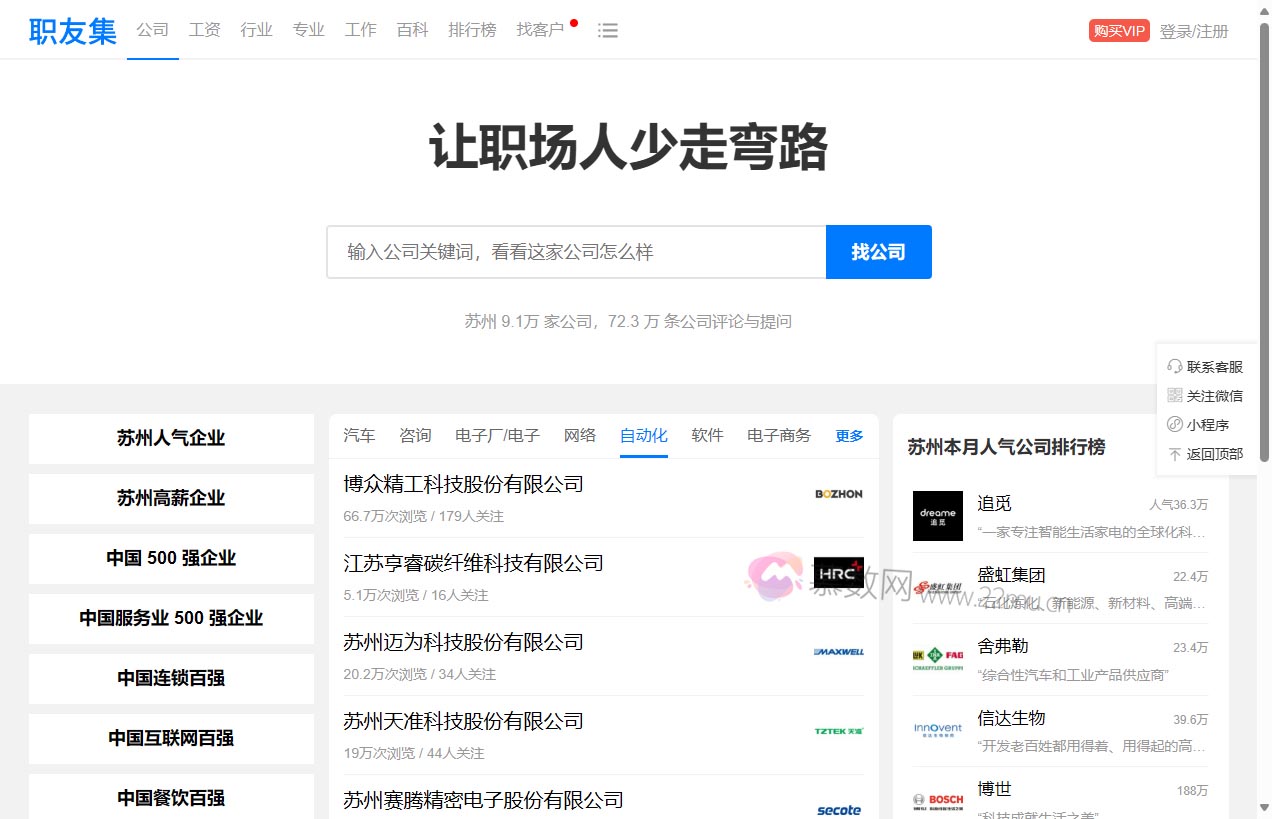Click the dreame (追觅) logo thumbnail

tap(937, 516)
